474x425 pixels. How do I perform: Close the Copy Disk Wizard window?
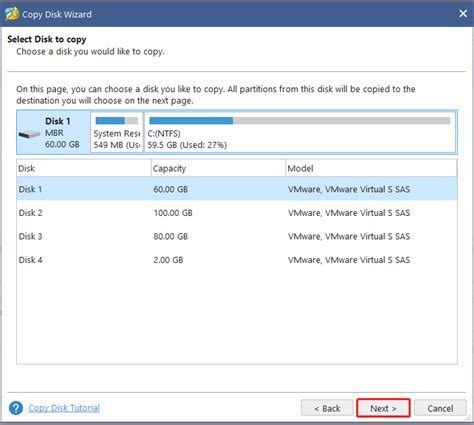point(463,14)
